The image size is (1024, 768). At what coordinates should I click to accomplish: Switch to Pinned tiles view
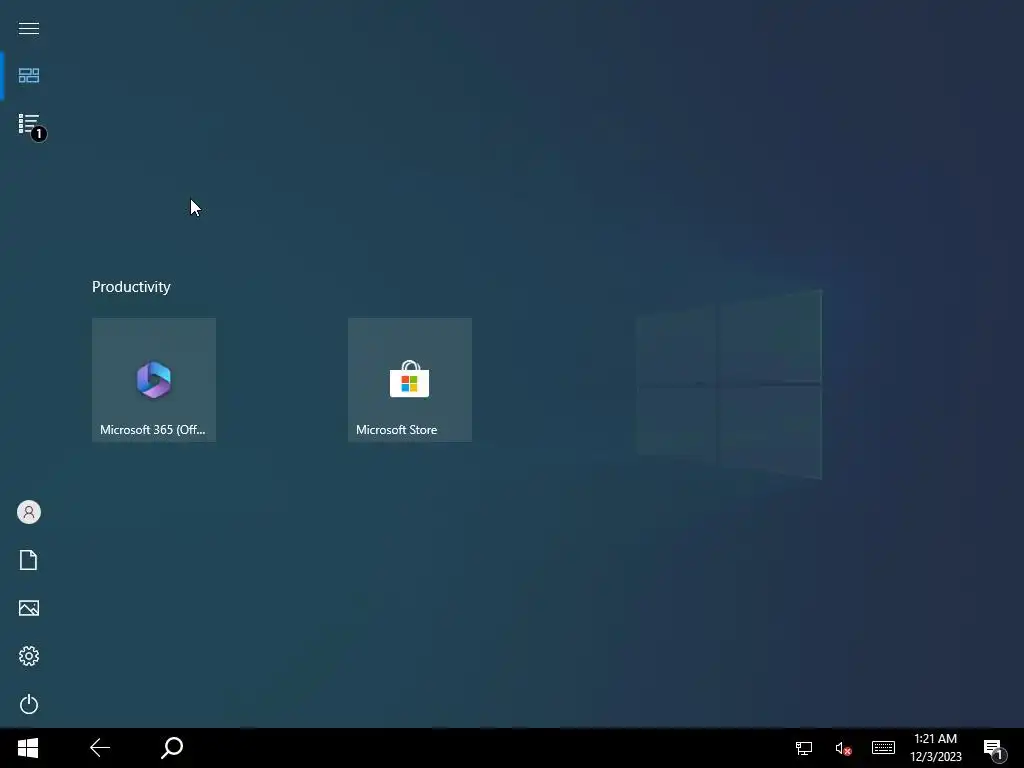(x=29, y=76)
